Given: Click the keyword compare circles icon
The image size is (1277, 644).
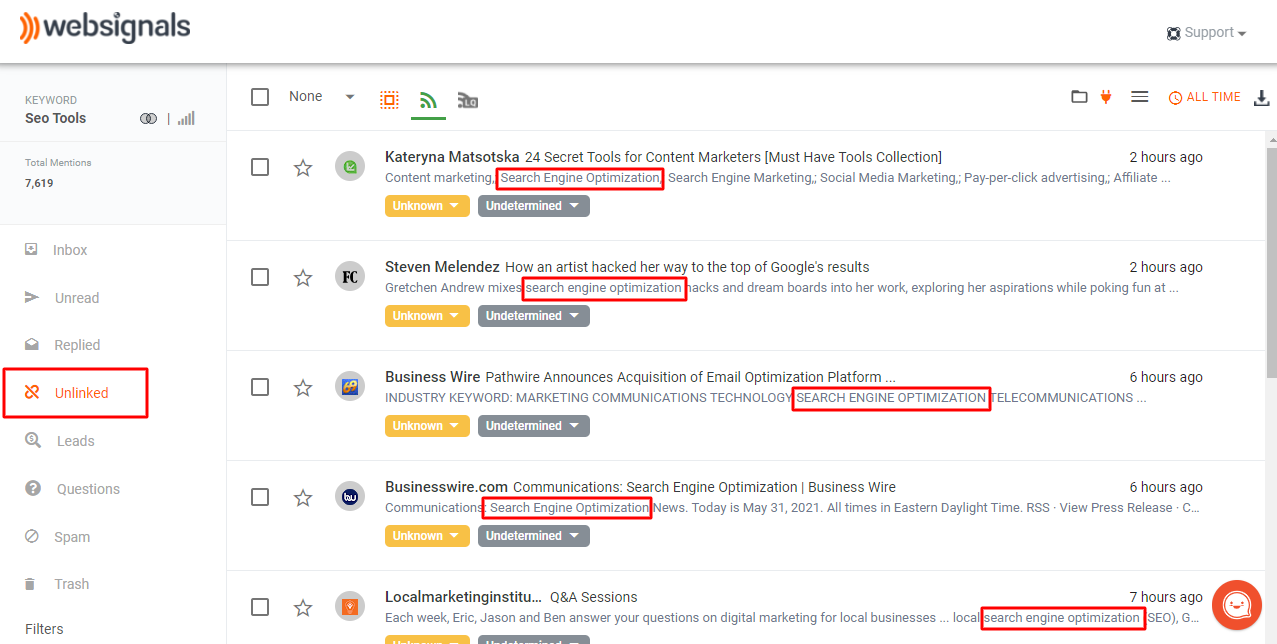Looking at the screenshot, I should click(148, 118).
